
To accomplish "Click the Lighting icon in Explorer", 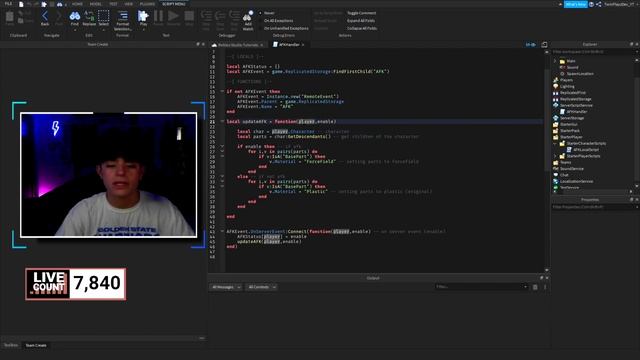I will [556, 87].
